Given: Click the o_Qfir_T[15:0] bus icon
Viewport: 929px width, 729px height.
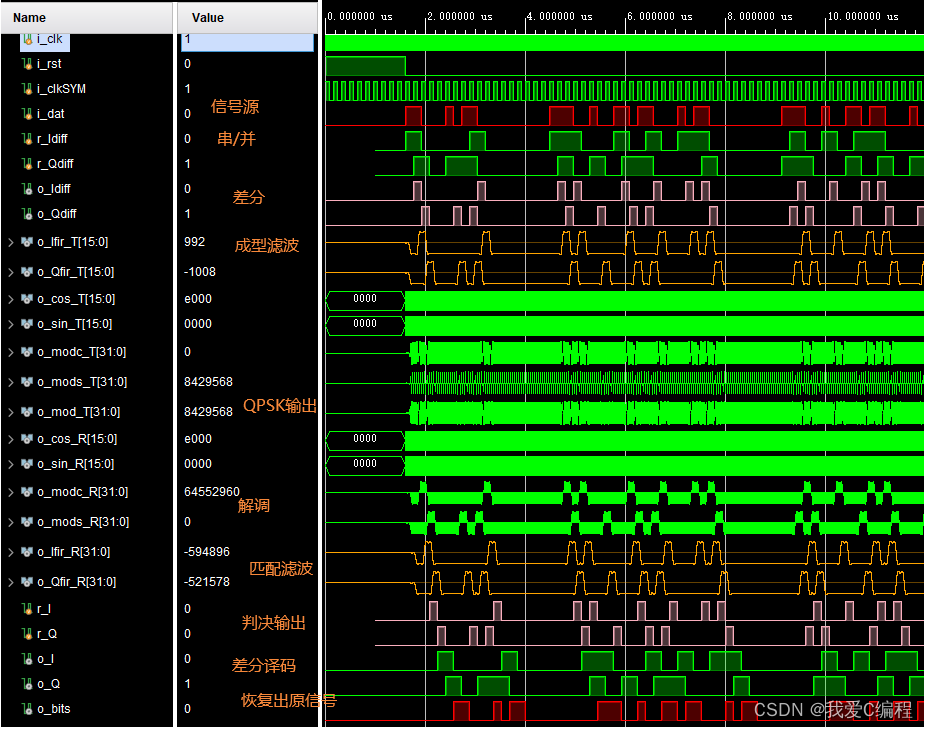Looking at the screenshot, I should (x=27, y=272).
